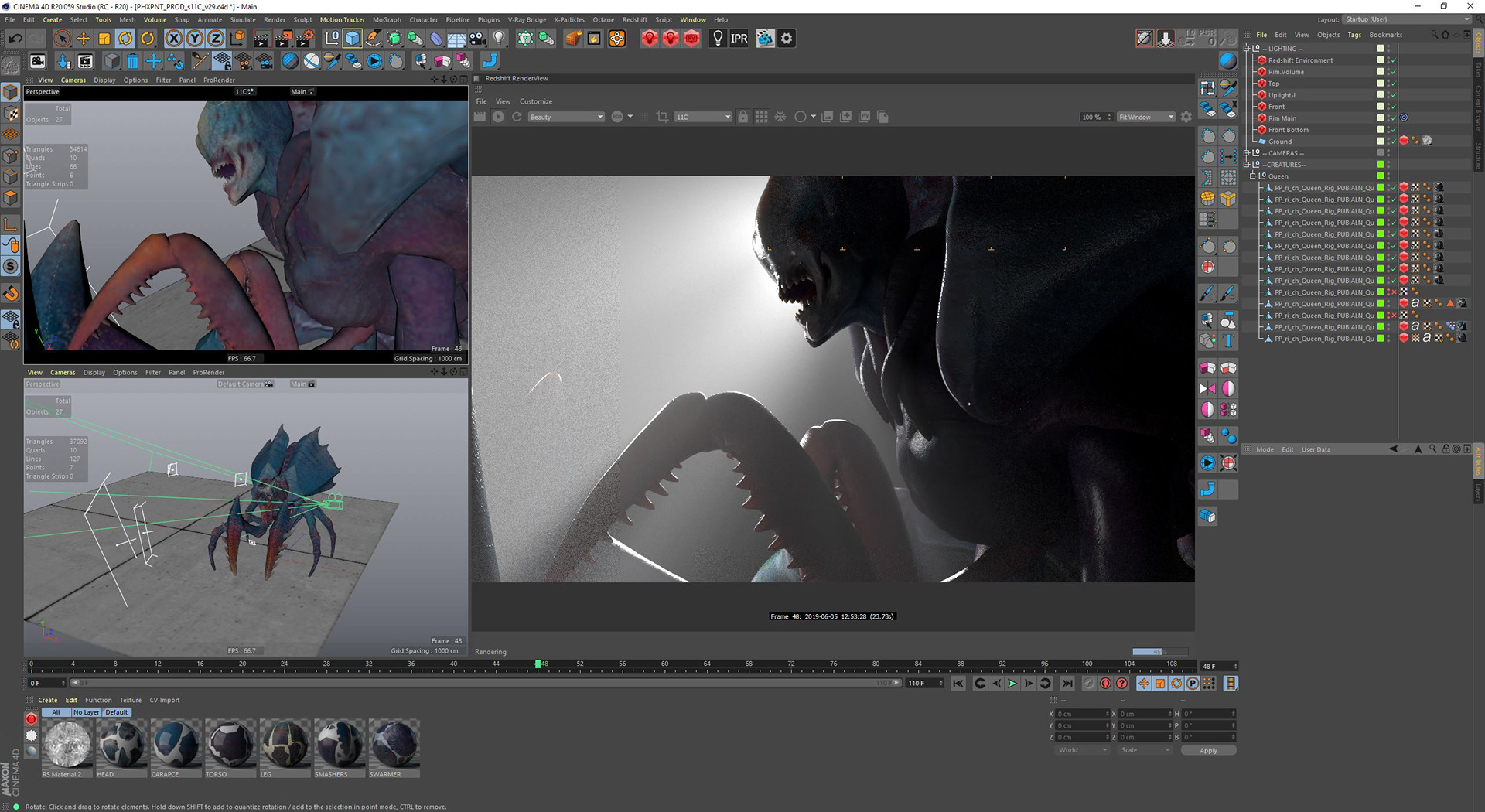
Task: Open top viewport Cameras menu
Action: coord(73,80)
